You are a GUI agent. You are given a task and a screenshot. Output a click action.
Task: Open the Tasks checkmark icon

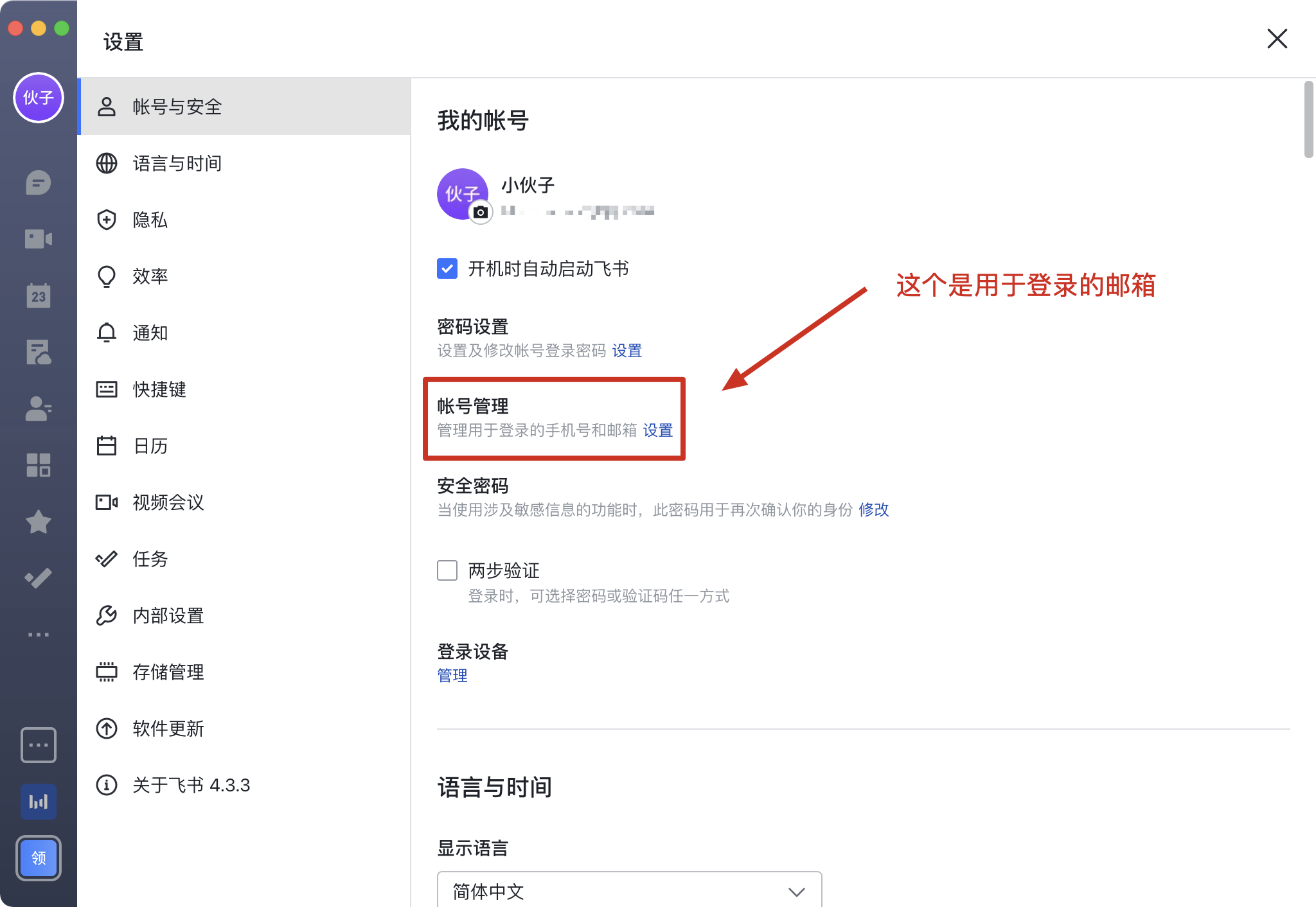39,577
